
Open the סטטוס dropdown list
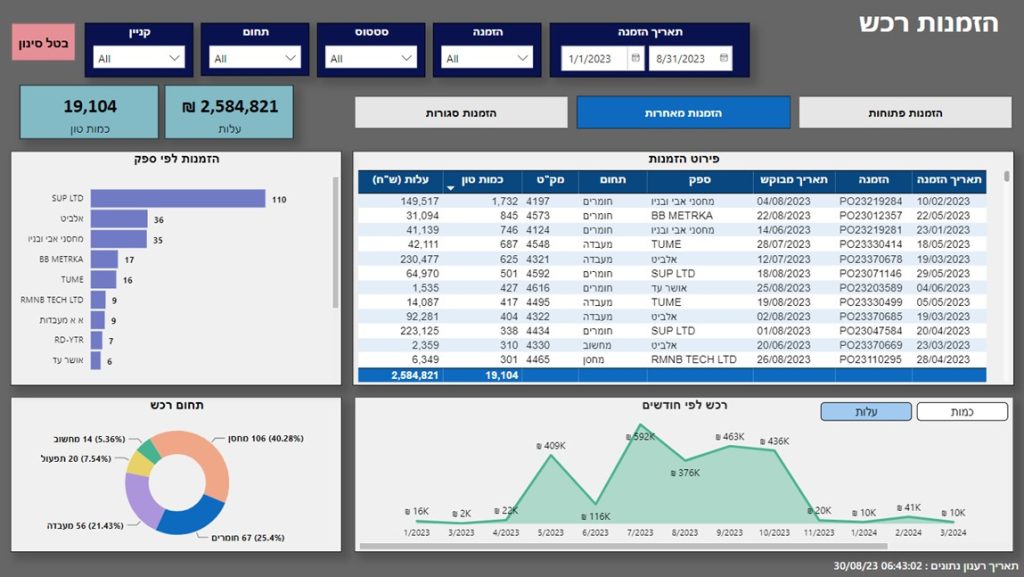tap(370, 58)
